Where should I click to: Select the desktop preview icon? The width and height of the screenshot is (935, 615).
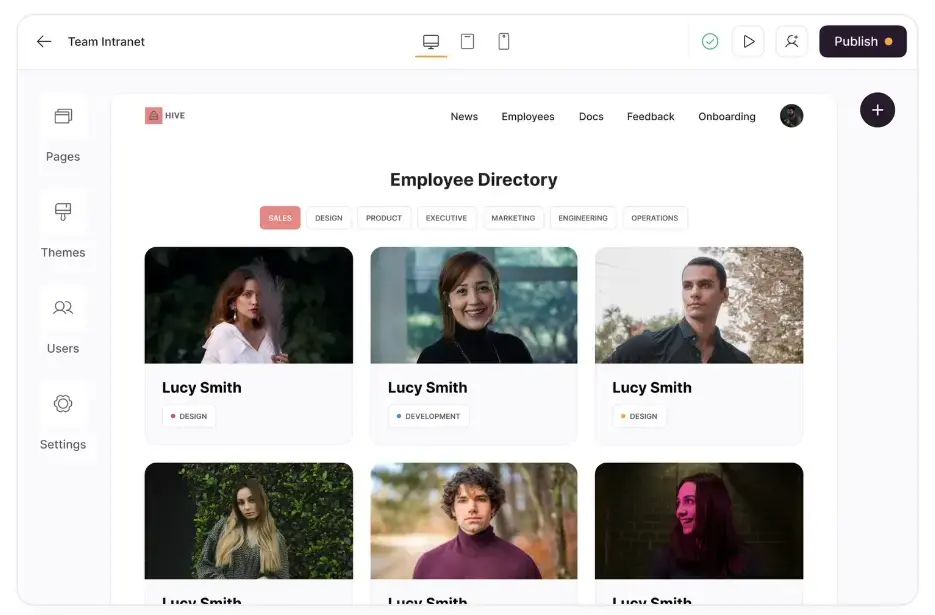(x=431, y=41)
